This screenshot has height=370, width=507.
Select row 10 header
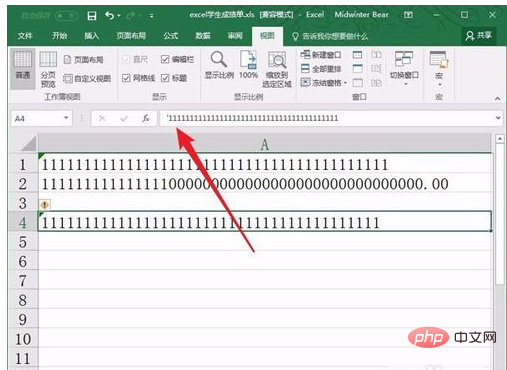point(23,339)
